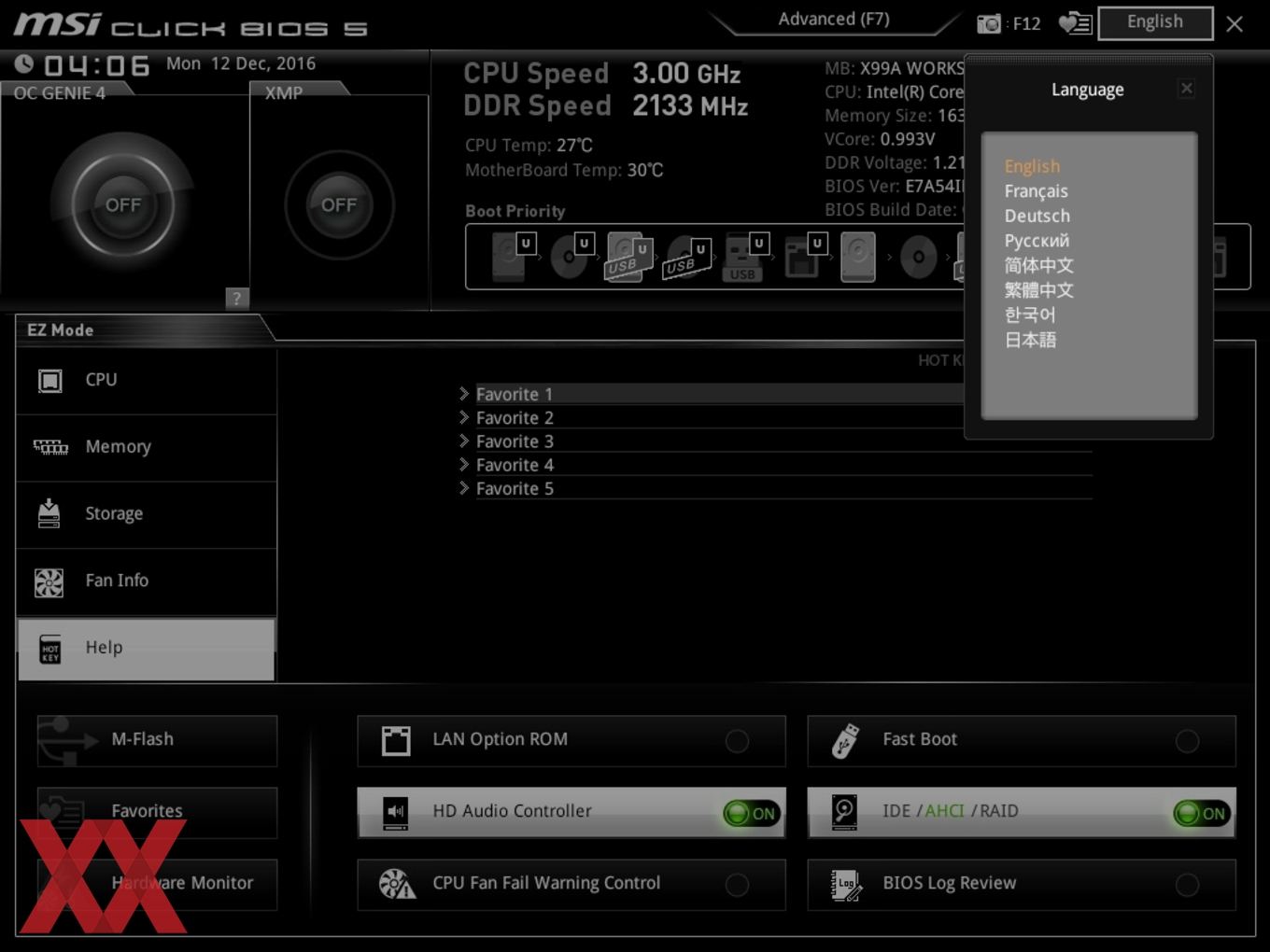Turn off the HD Audio Controller ON switch
Screen dimensions: 1270x952
click(x=751, y=813)
